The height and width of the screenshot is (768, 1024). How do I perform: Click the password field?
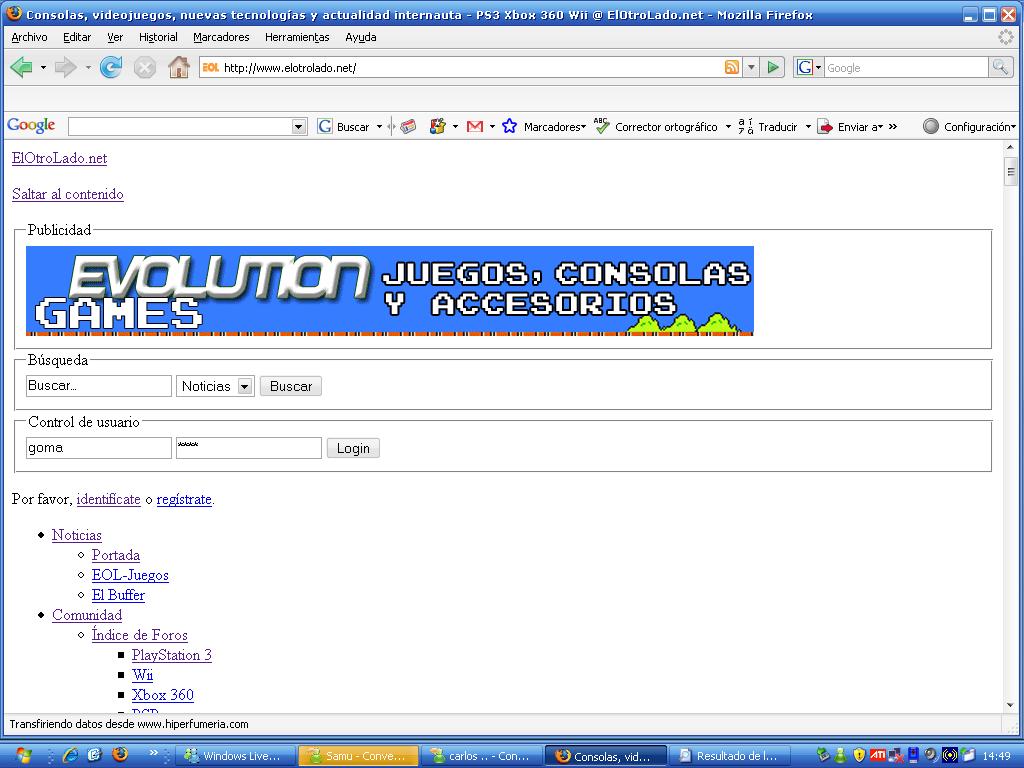[x=249, y=447]
